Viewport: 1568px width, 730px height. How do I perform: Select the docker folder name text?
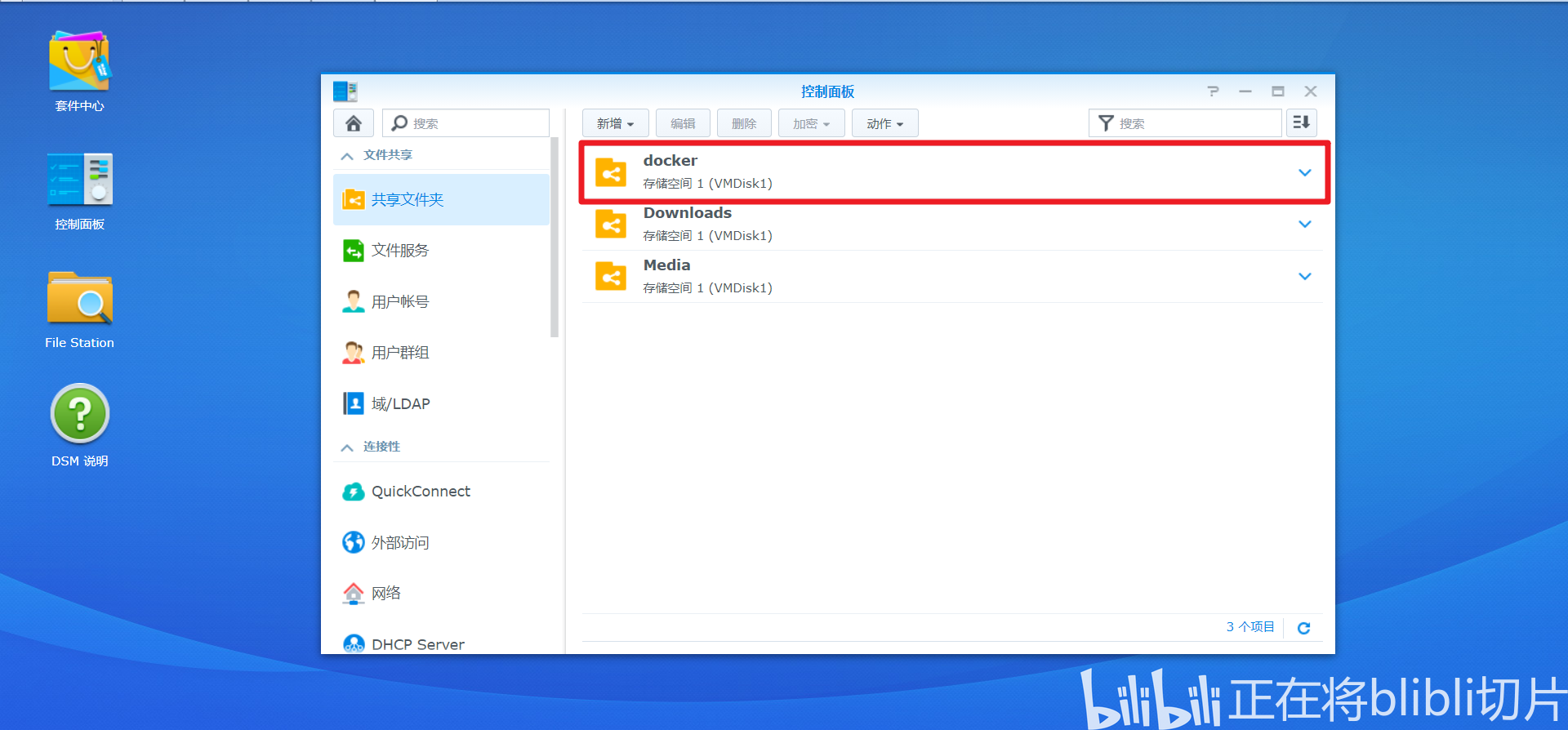[670, 161]
